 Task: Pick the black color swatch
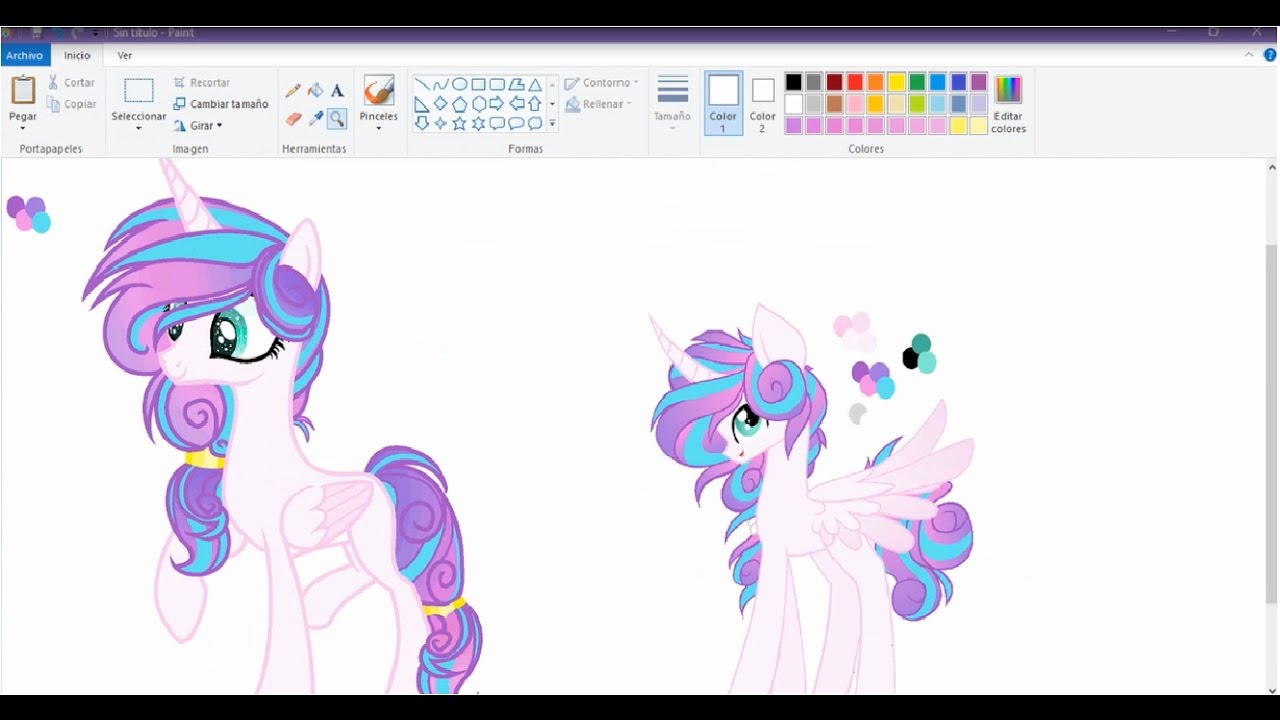(793, 82)
